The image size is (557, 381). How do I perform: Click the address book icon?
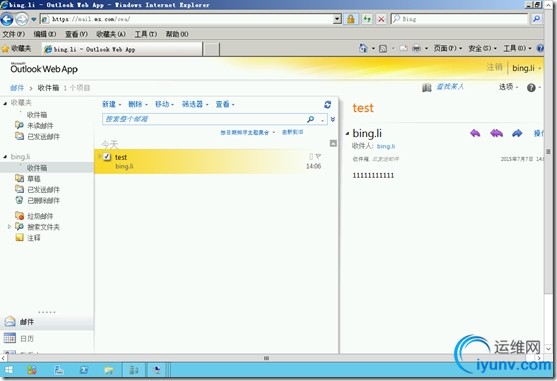point(427,87)
